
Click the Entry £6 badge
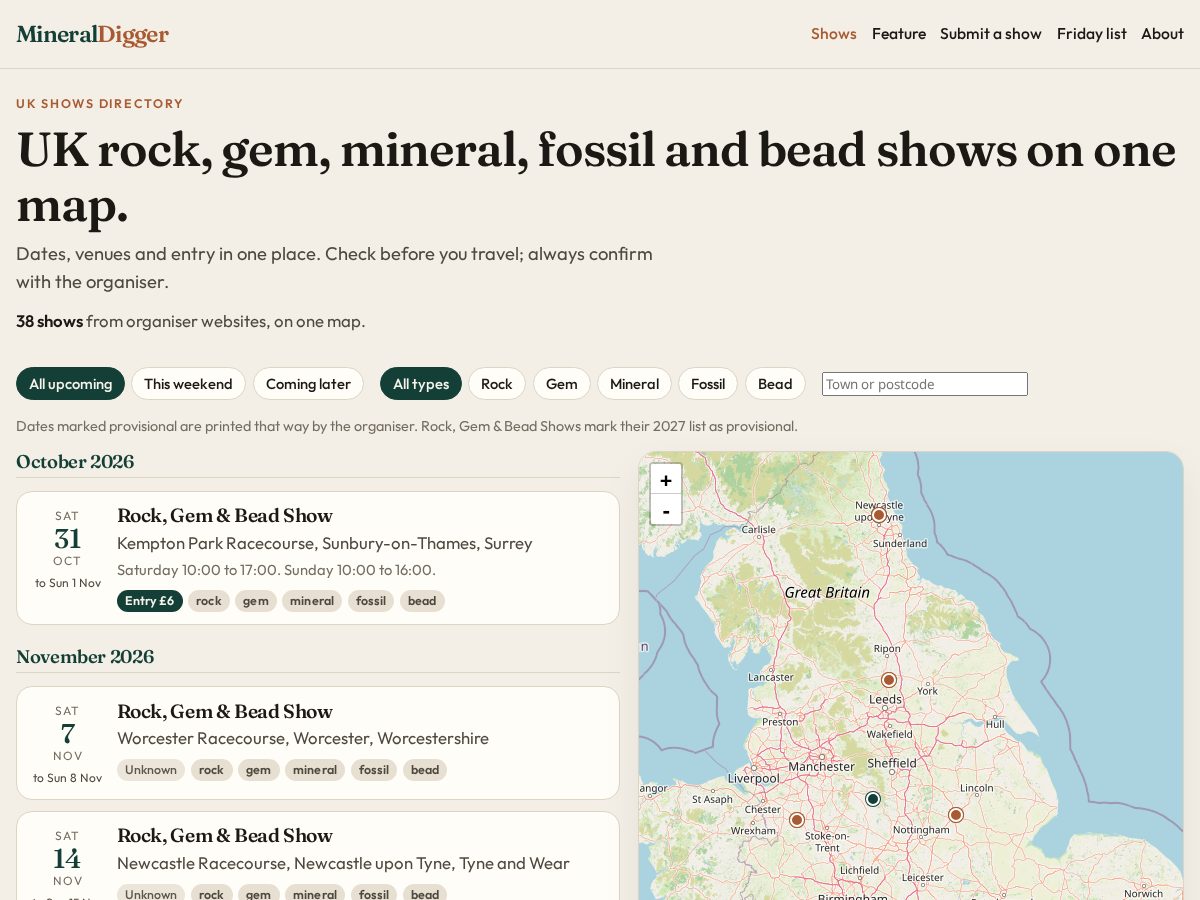click(x=149, y=601)
